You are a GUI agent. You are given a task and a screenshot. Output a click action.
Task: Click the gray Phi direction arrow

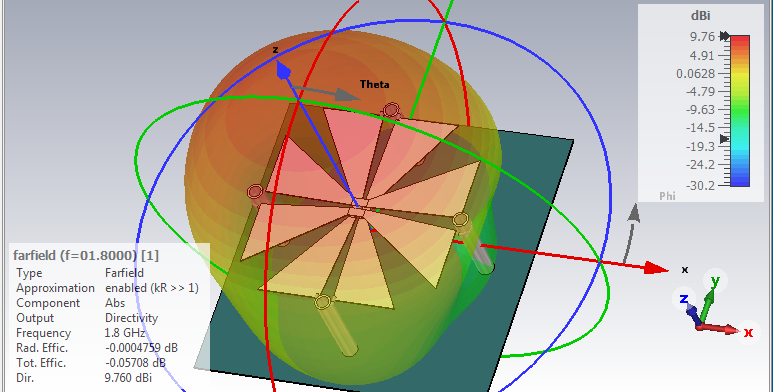[x=631, y=233]
